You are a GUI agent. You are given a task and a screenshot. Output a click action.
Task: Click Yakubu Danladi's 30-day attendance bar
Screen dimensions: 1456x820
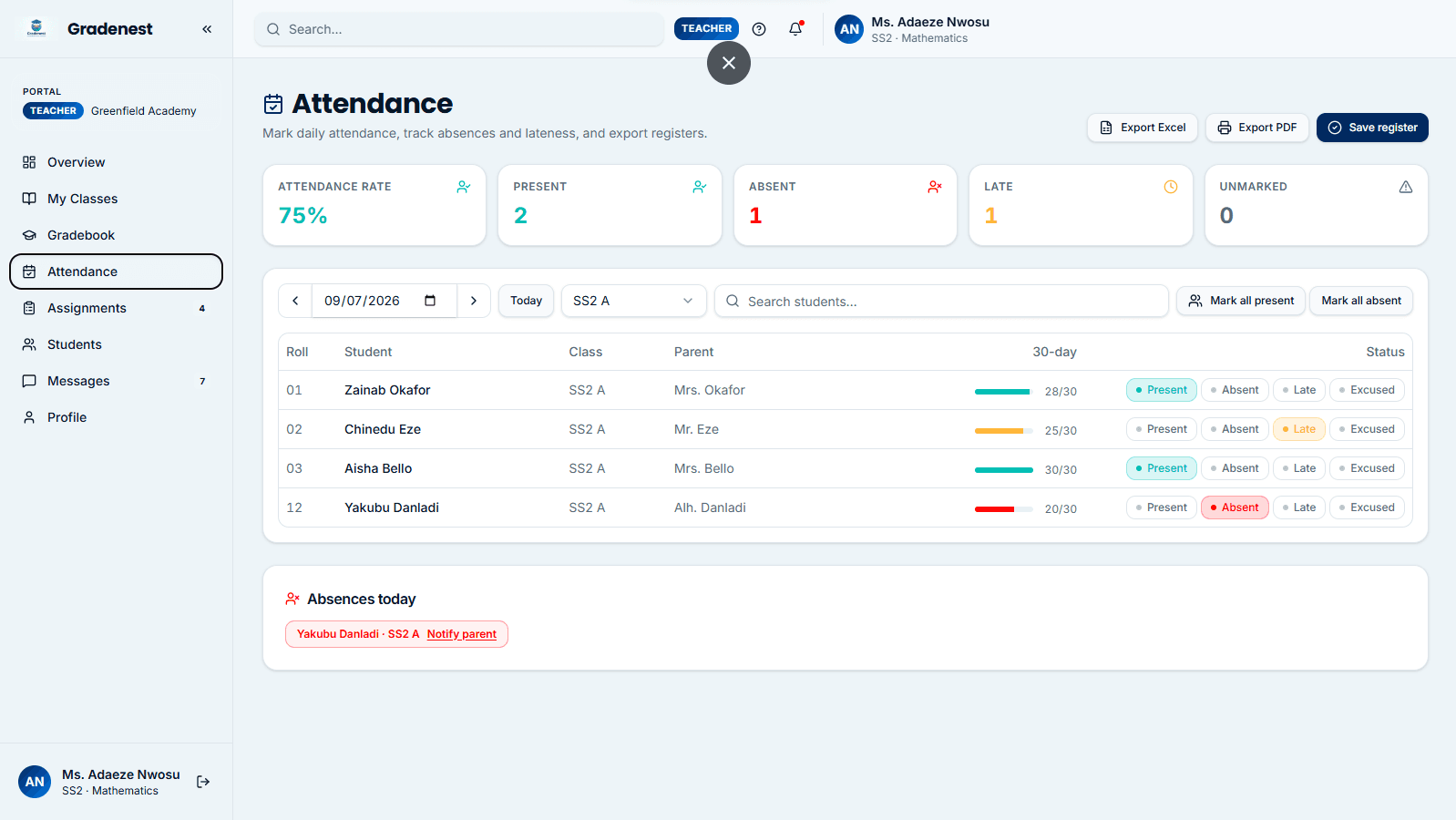(1003, 509)
